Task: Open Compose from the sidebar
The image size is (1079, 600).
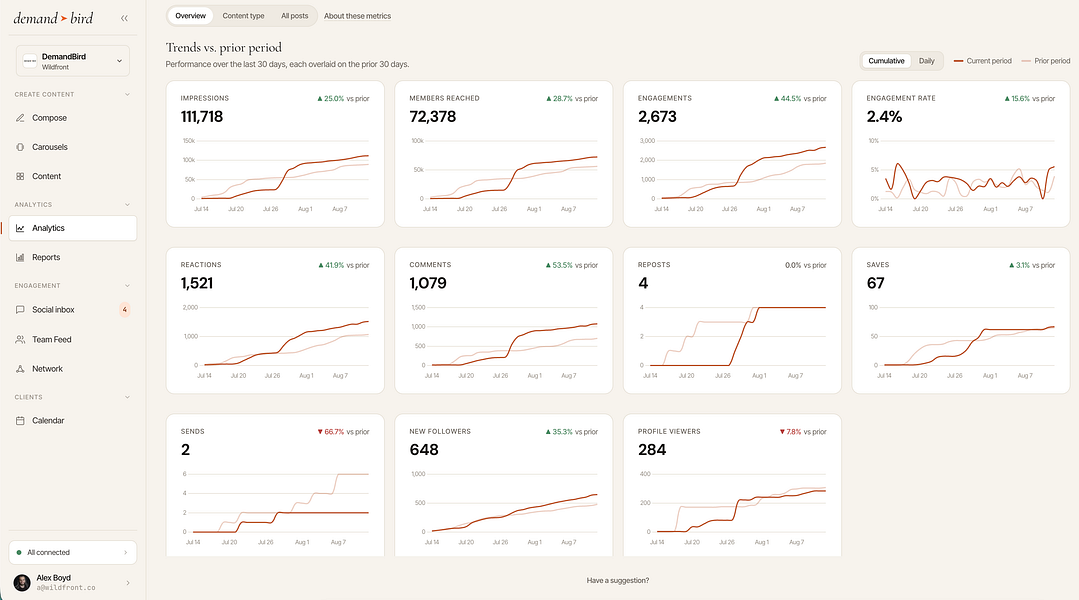Action: 72,118
